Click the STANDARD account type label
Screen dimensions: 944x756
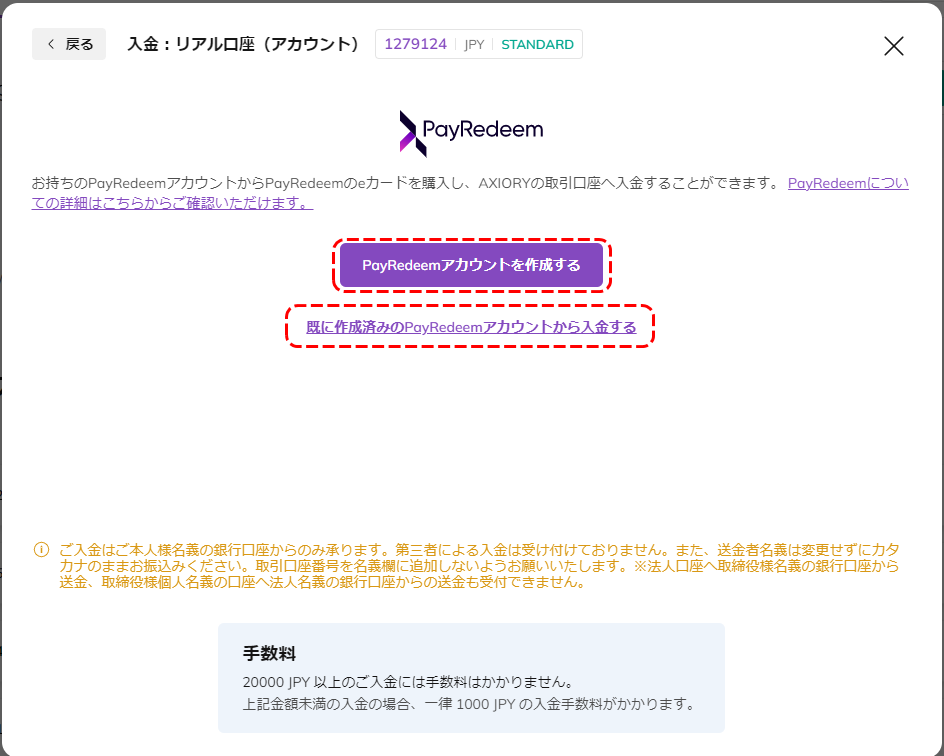537,45
